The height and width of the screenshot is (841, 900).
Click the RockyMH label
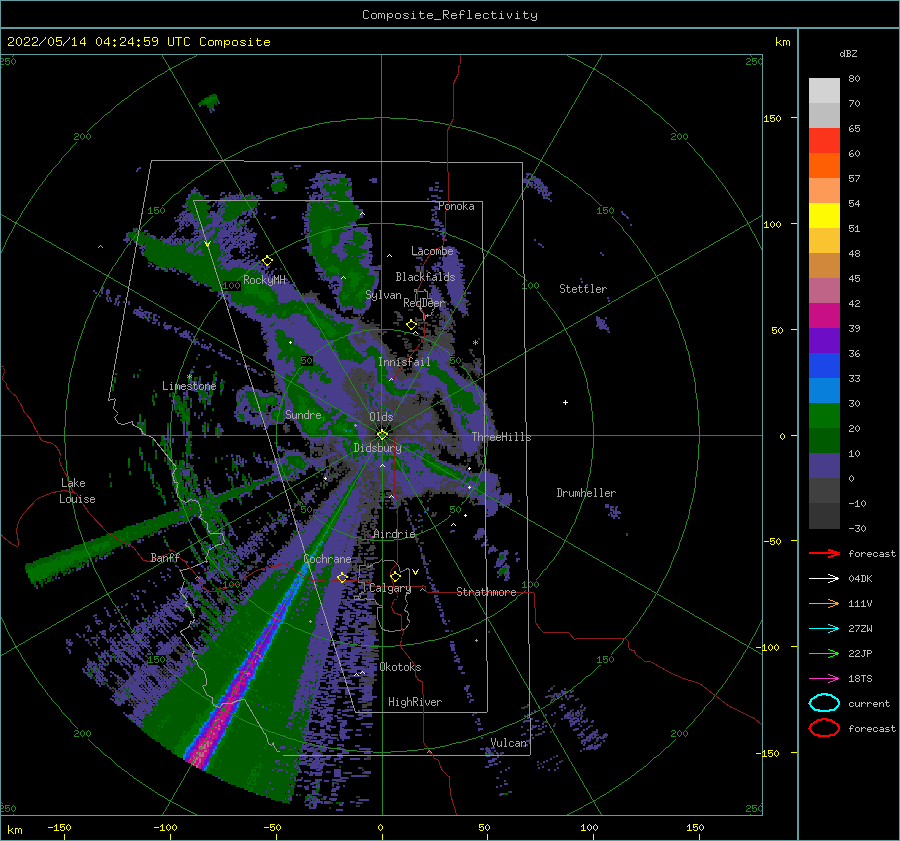pyautogui.click(x=264, y=280)
